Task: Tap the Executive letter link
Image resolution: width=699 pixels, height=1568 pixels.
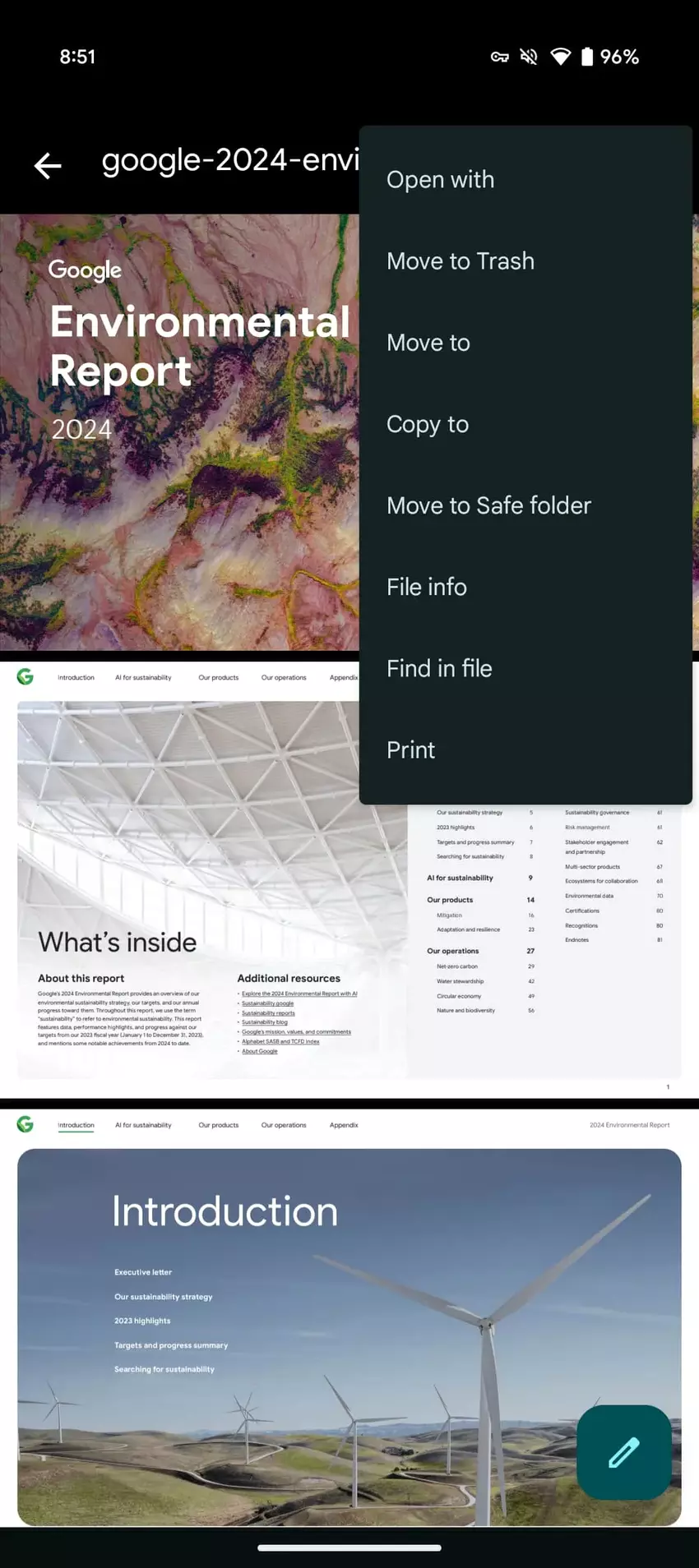Action: [x=143, y=1272]
